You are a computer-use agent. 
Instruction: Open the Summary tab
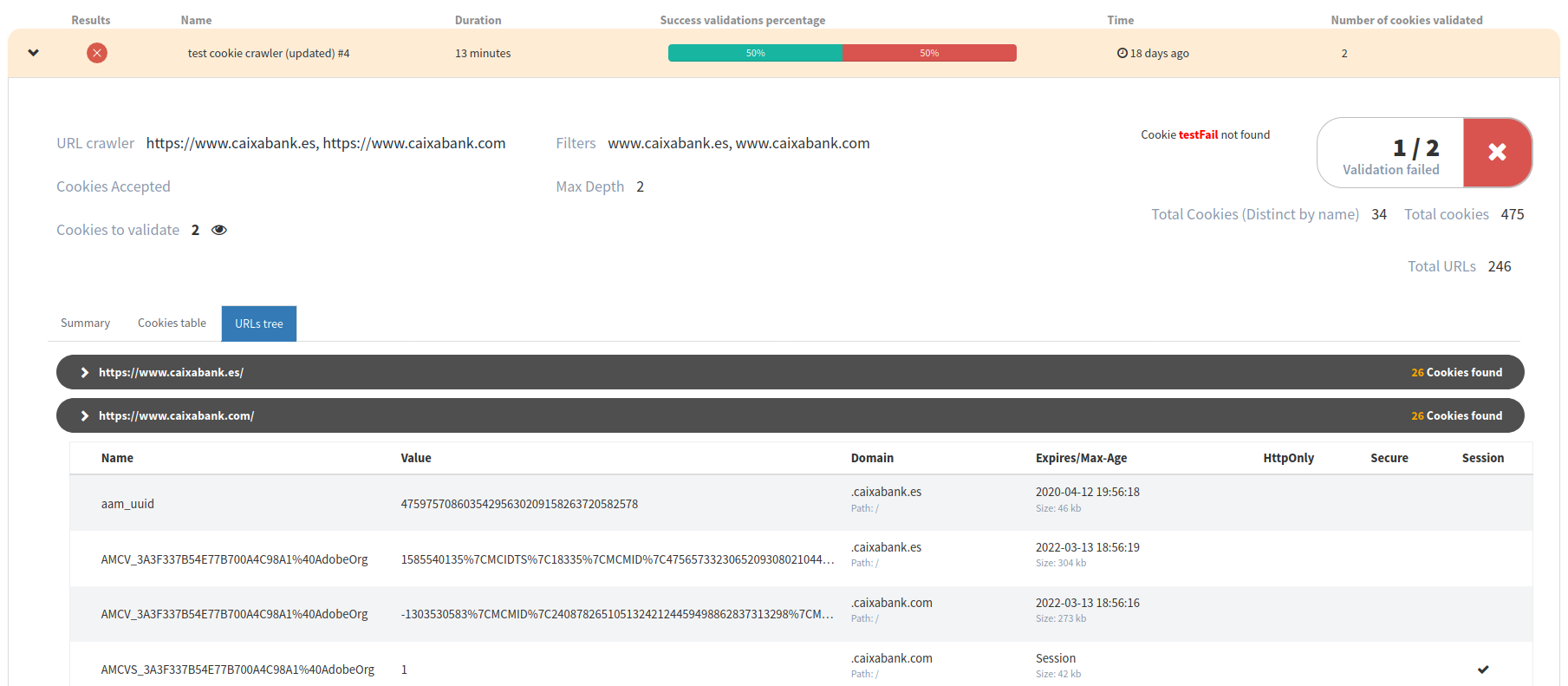click(x=85, y=323)
